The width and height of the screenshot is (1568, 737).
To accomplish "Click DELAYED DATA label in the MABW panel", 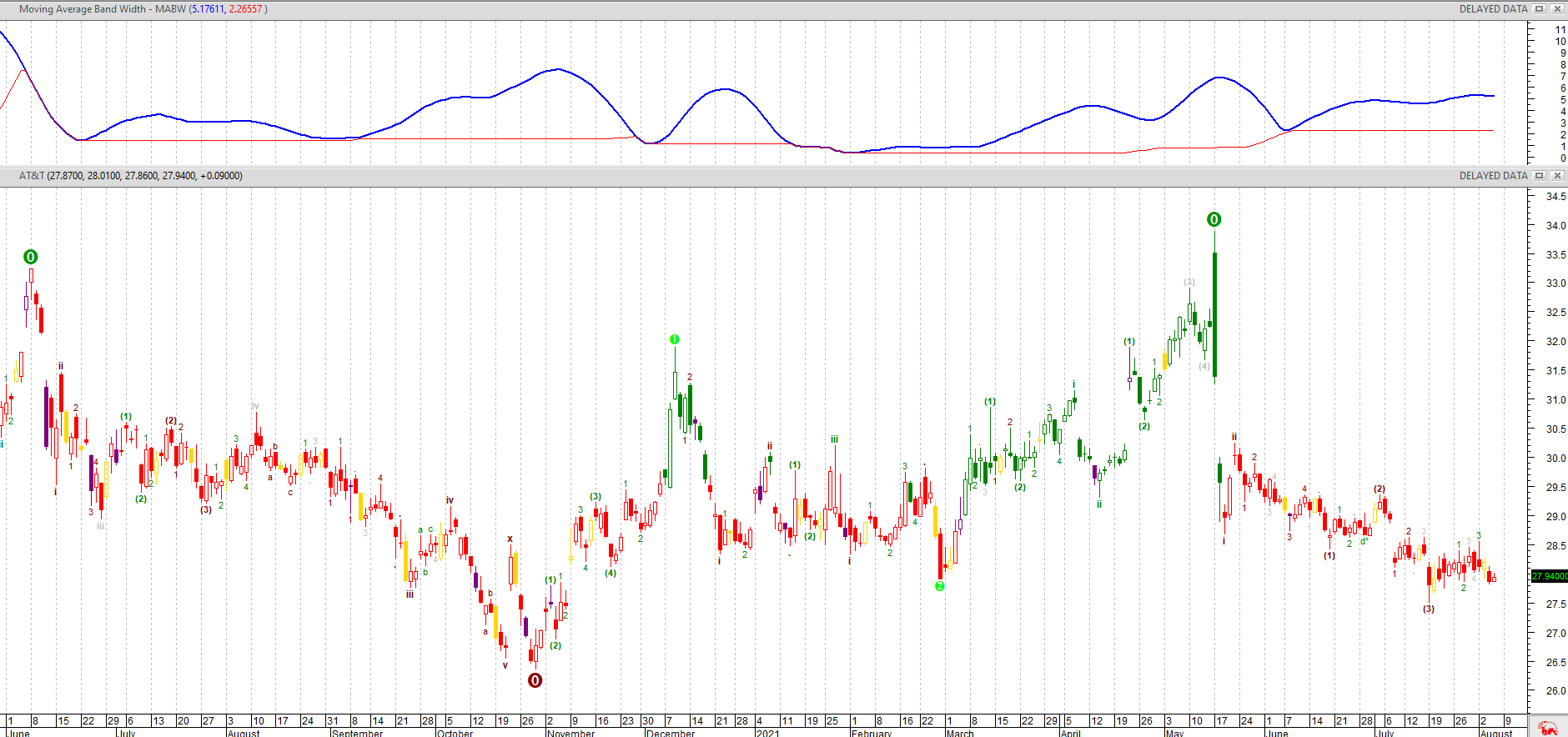I will click(x=1493, y=9).
